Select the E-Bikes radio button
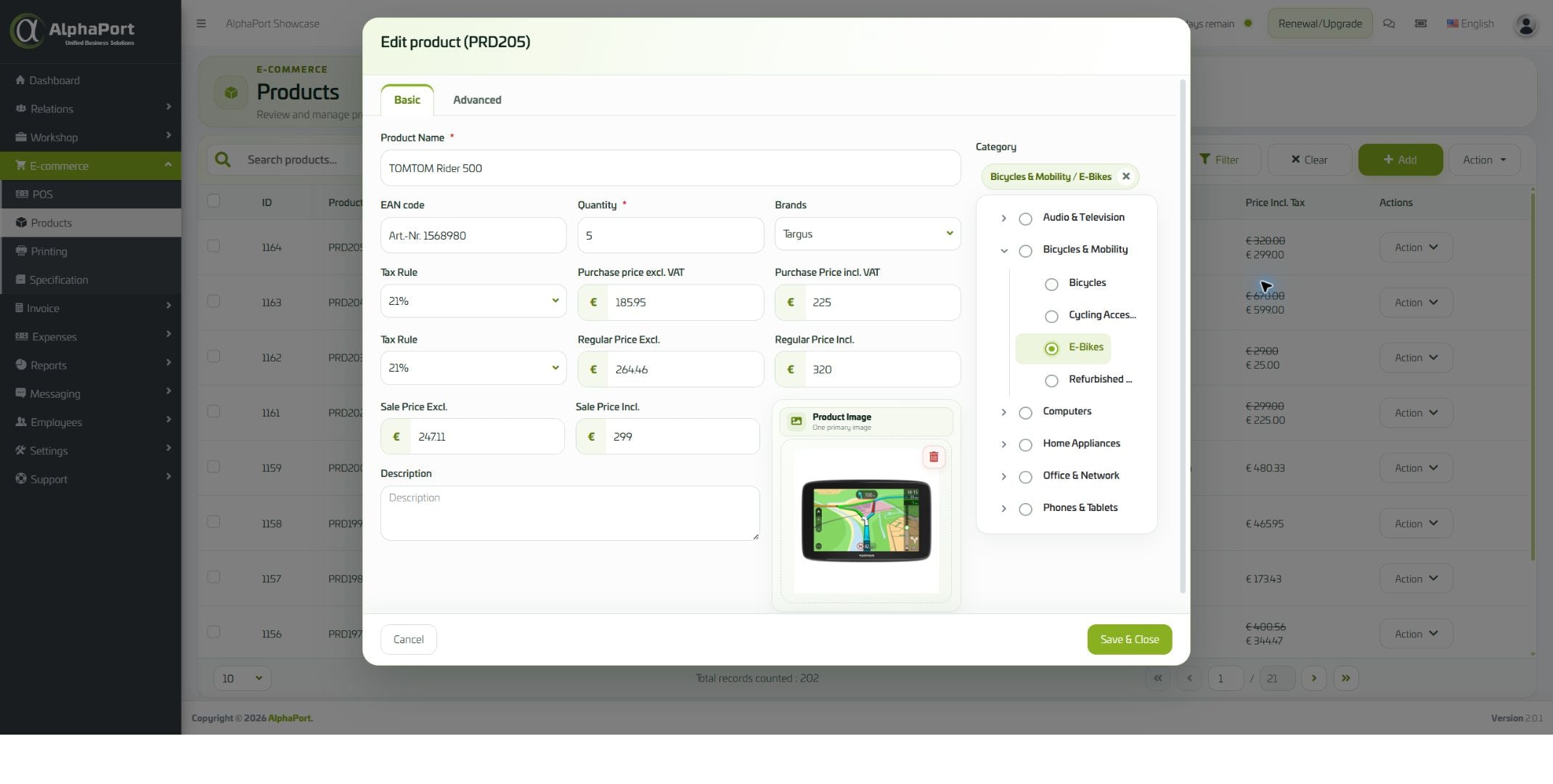Viewport: 1553px width, 784px height. tap(1051, 349)
